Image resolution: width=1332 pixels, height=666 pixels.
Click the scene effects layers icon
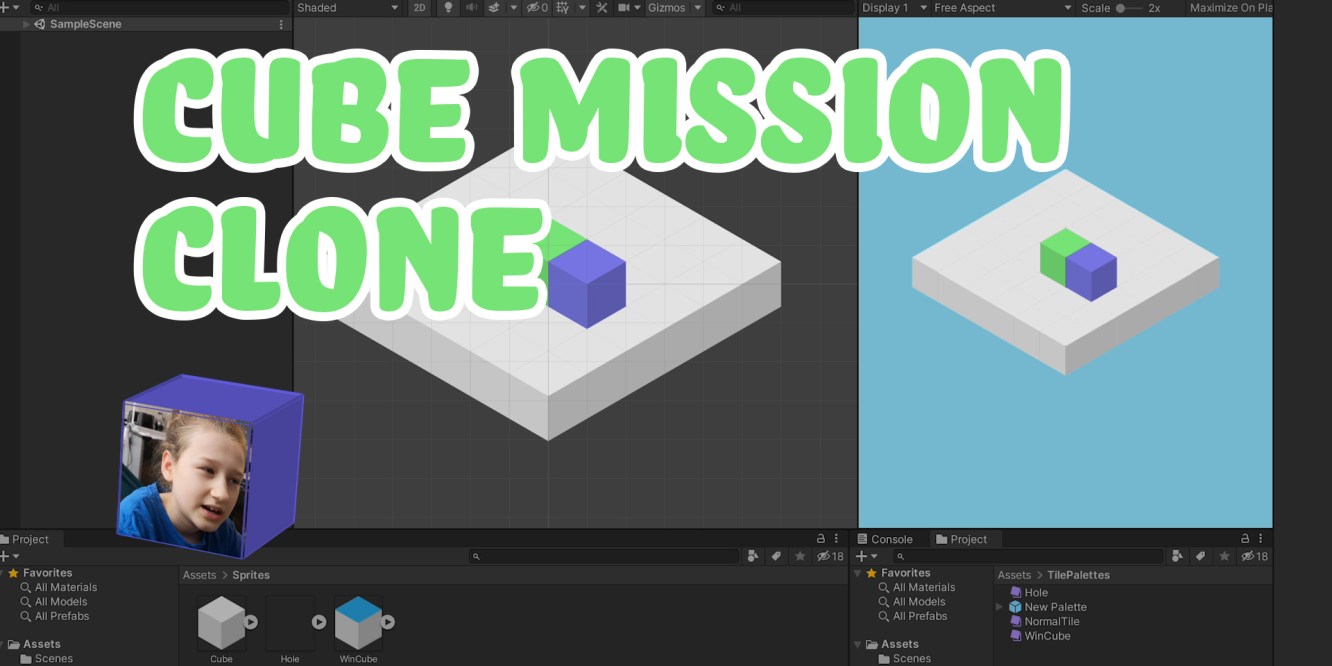[x=494, y=8]
